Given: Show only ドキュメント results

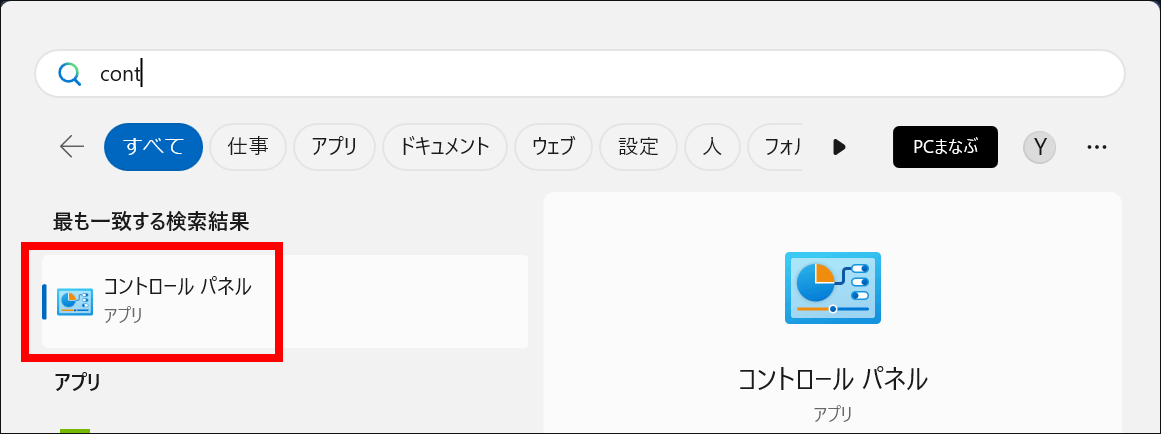Looking at the screenshot, I should coord(444,147).
